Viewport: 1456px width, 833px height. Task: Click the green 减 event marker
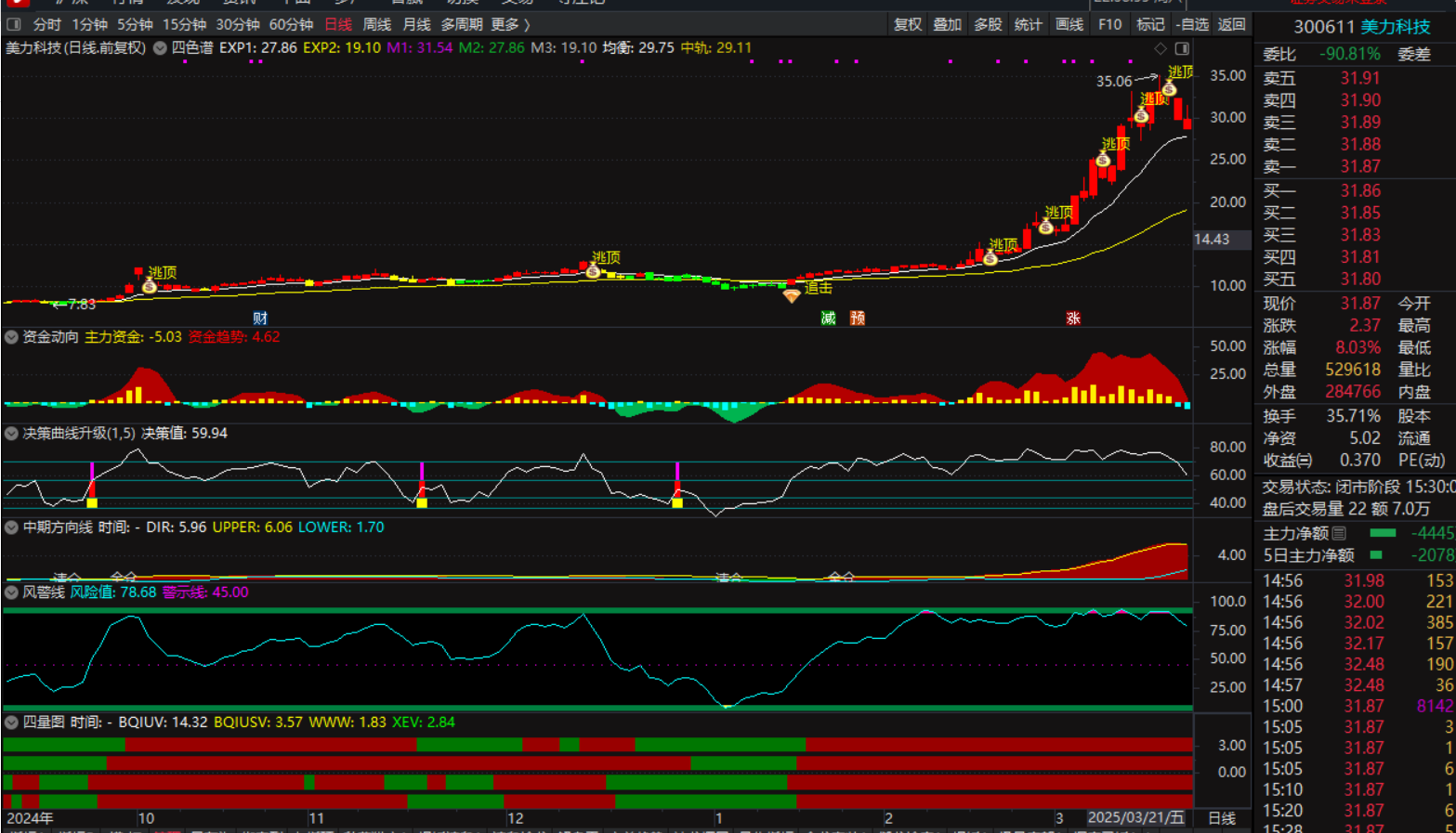[828, 319]
